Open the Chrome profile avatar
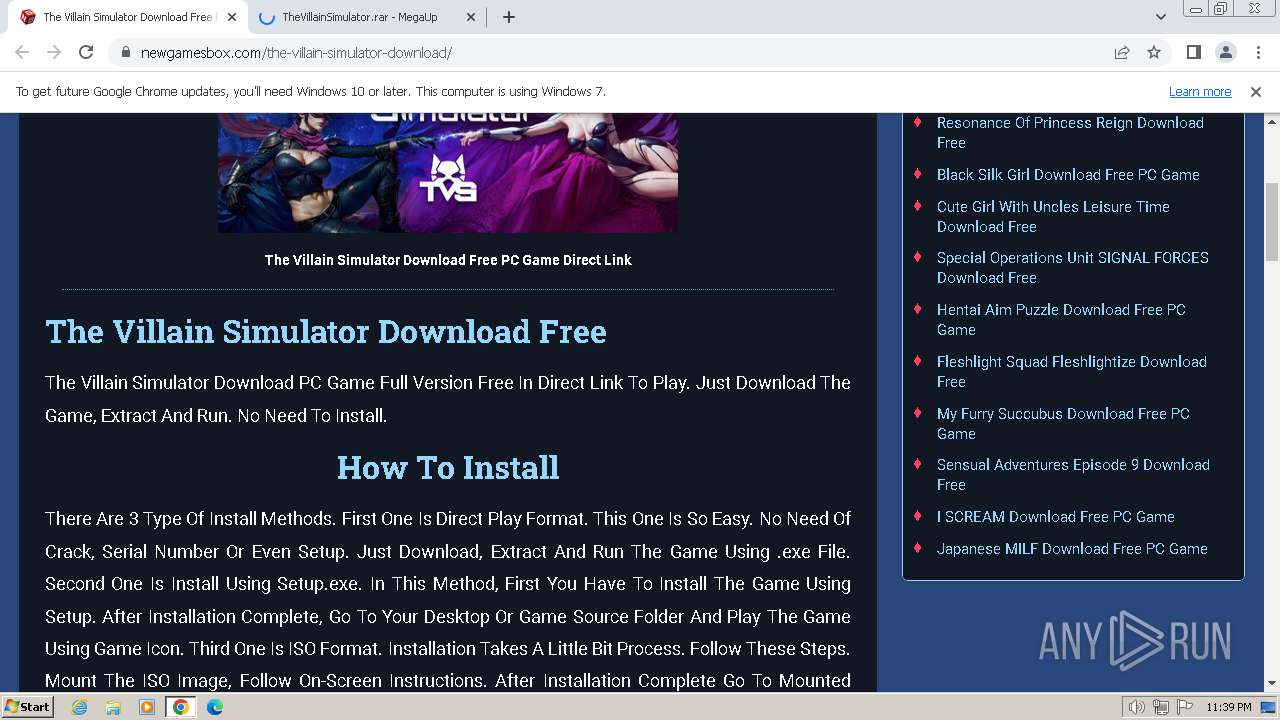The width and height of the screenshot is (1280, 720). pyautogui.click(x=1226, y=53)
